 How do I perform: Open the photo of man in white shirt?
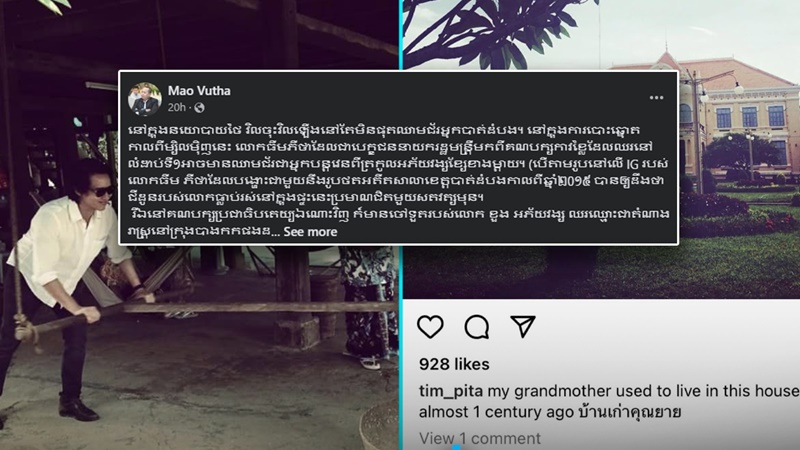[x=199, y=347]
